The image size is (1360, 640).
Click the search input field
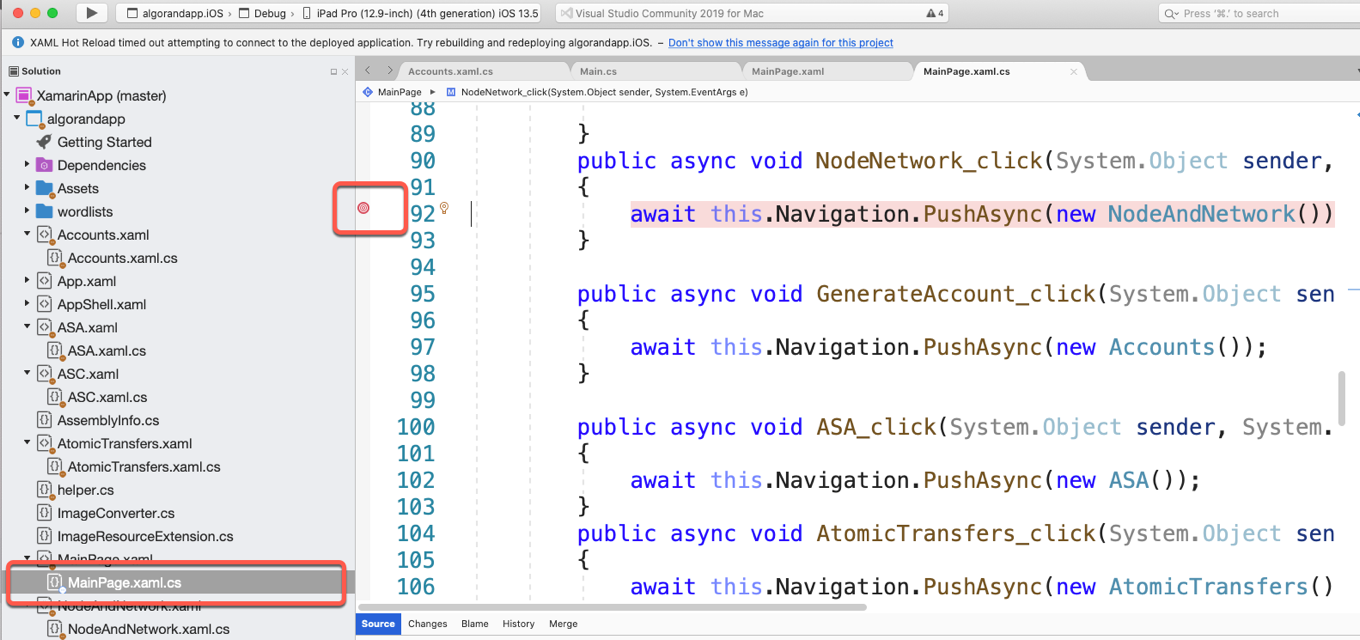(1255, 13)
